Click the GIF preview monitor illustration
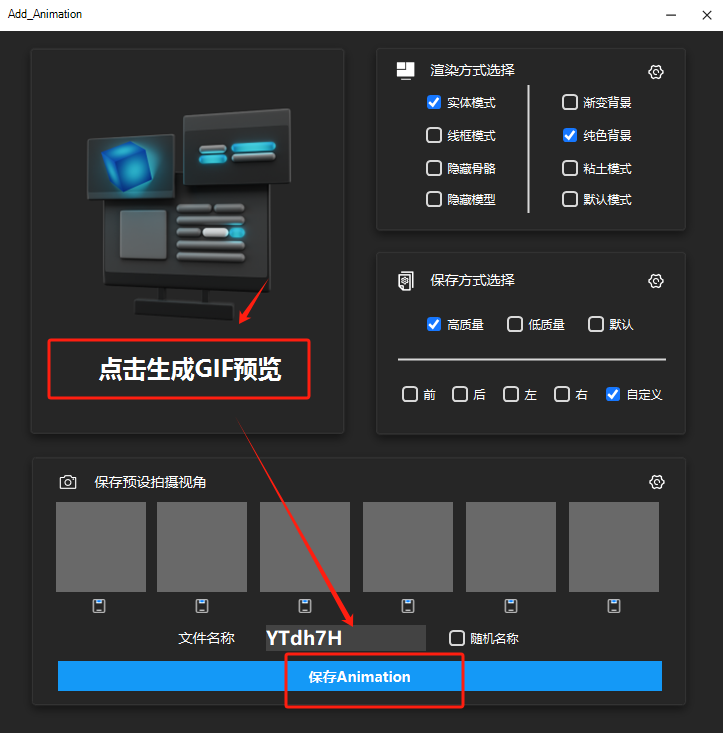This screenshot has height=733, width=723. pyautogui.click(x=189, y=215)
